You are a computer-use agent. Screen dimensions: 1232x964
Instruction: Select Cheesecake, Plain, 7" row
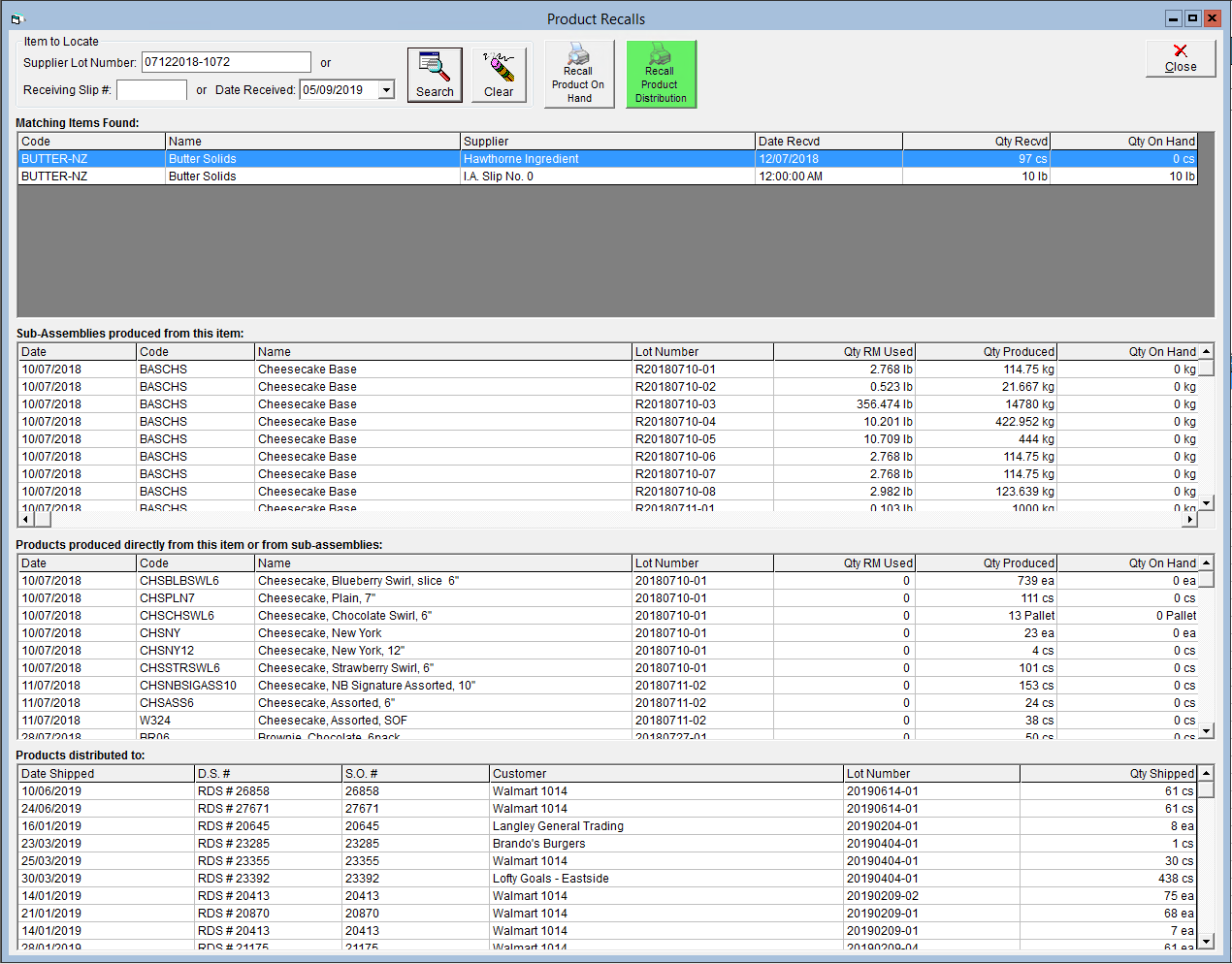pyautogui.click(x=607, y=598)
